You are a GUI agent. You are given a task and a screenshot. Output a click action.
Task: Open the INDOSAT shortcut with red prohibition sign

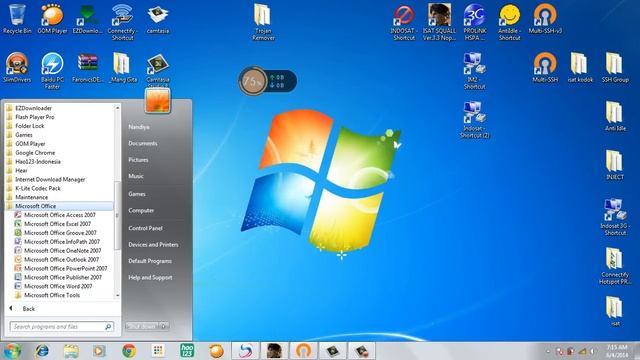(x=404, y=22)
